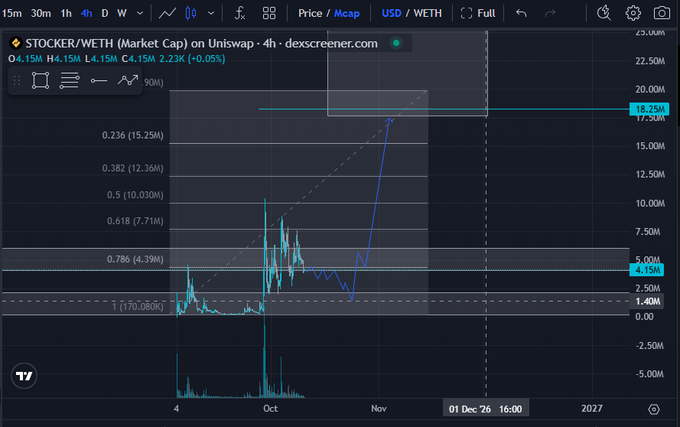Click the 0.236 (15.25M) Fib level label
680x427 pixels.
[133, 136]
